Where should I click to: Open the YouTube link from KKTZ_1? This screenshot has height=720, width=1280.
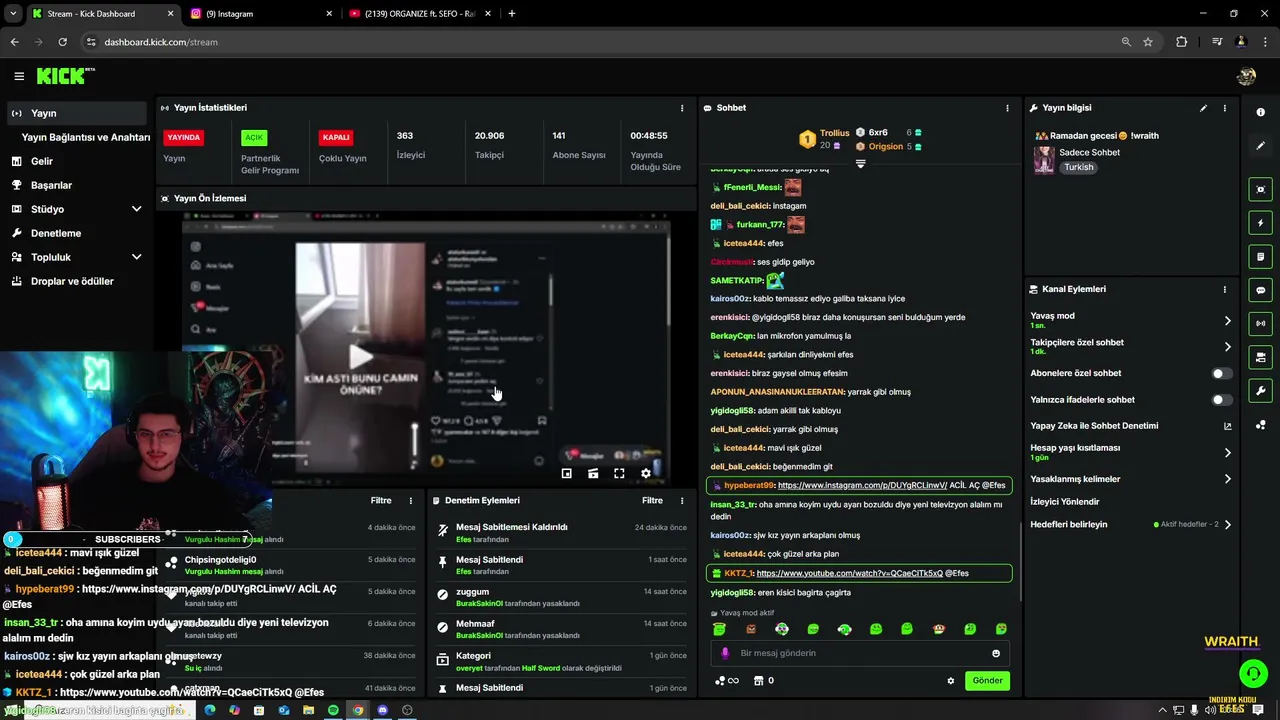[850, 573]
